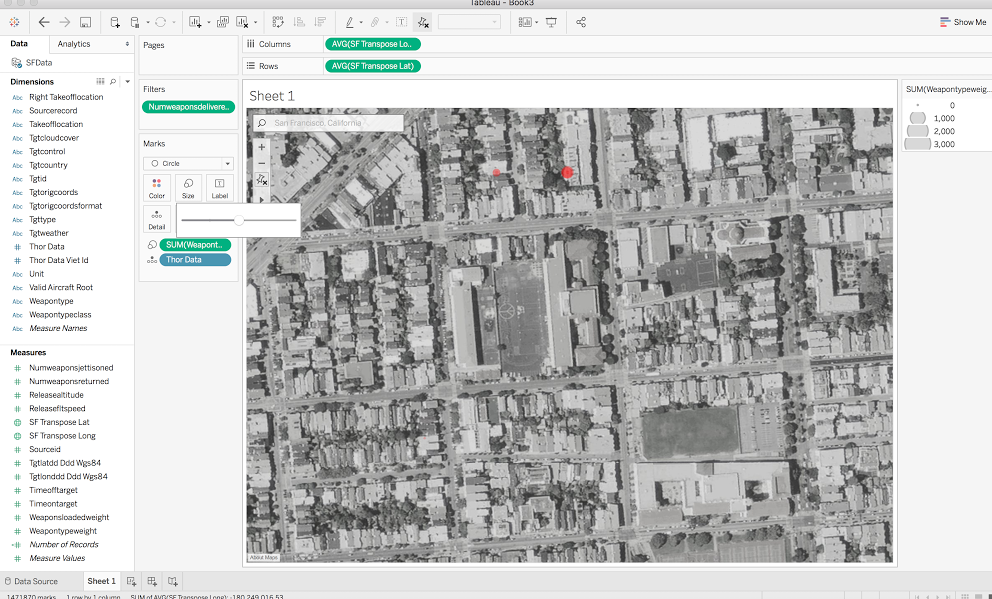Open the Show Me panel

tap(963, 22)
